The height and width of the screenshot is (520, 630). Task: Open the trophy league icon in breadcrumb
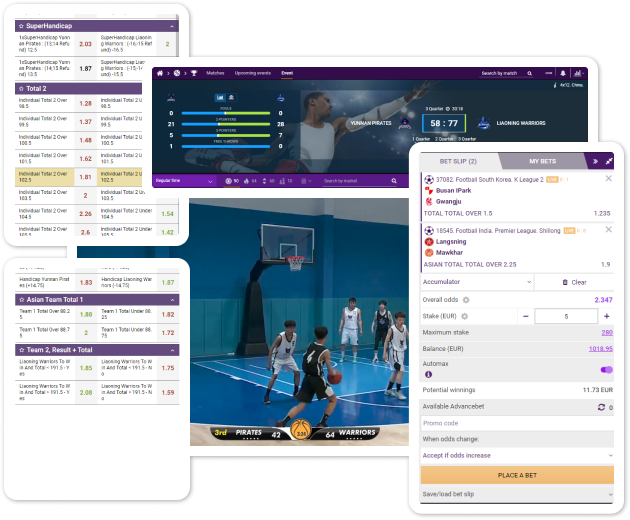click(x=194, y=73)
